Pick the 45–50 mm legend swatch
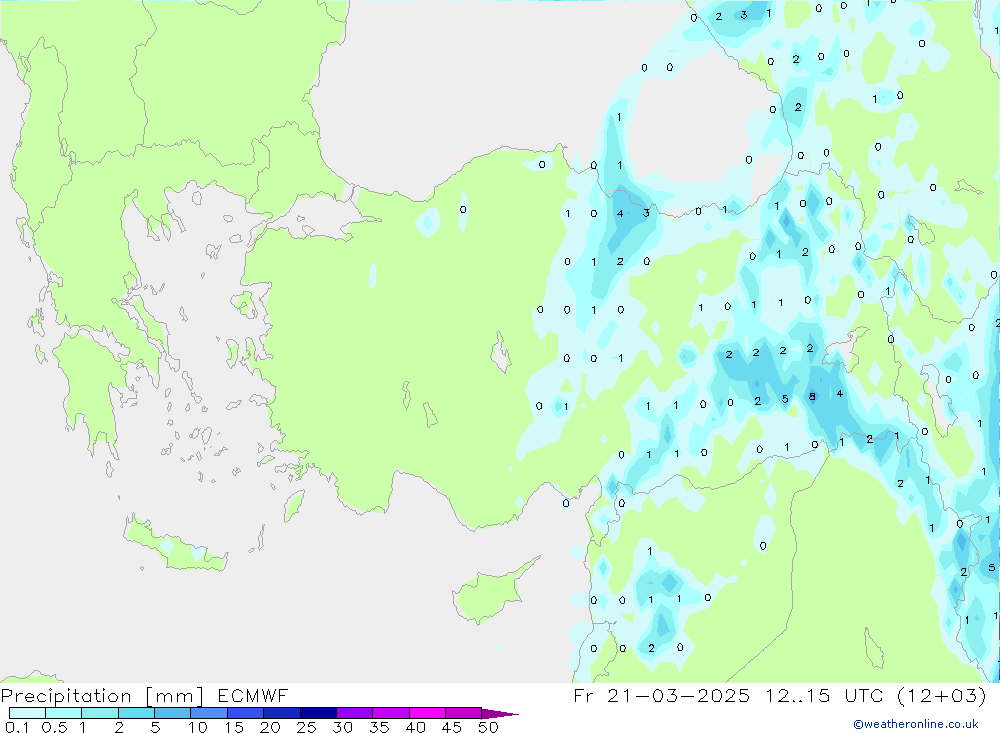The image size is (1000, 733). (464, 713)
